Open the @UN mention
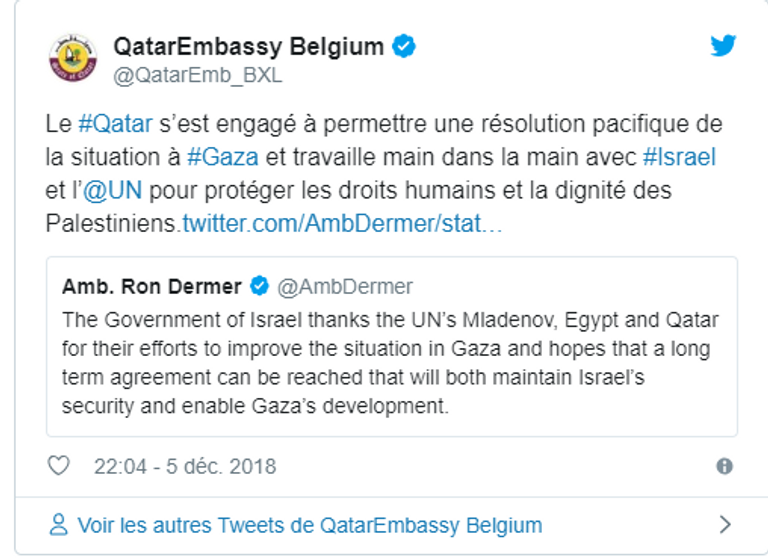The width and height of the screenshot is (768, 558). pos(111,190)
